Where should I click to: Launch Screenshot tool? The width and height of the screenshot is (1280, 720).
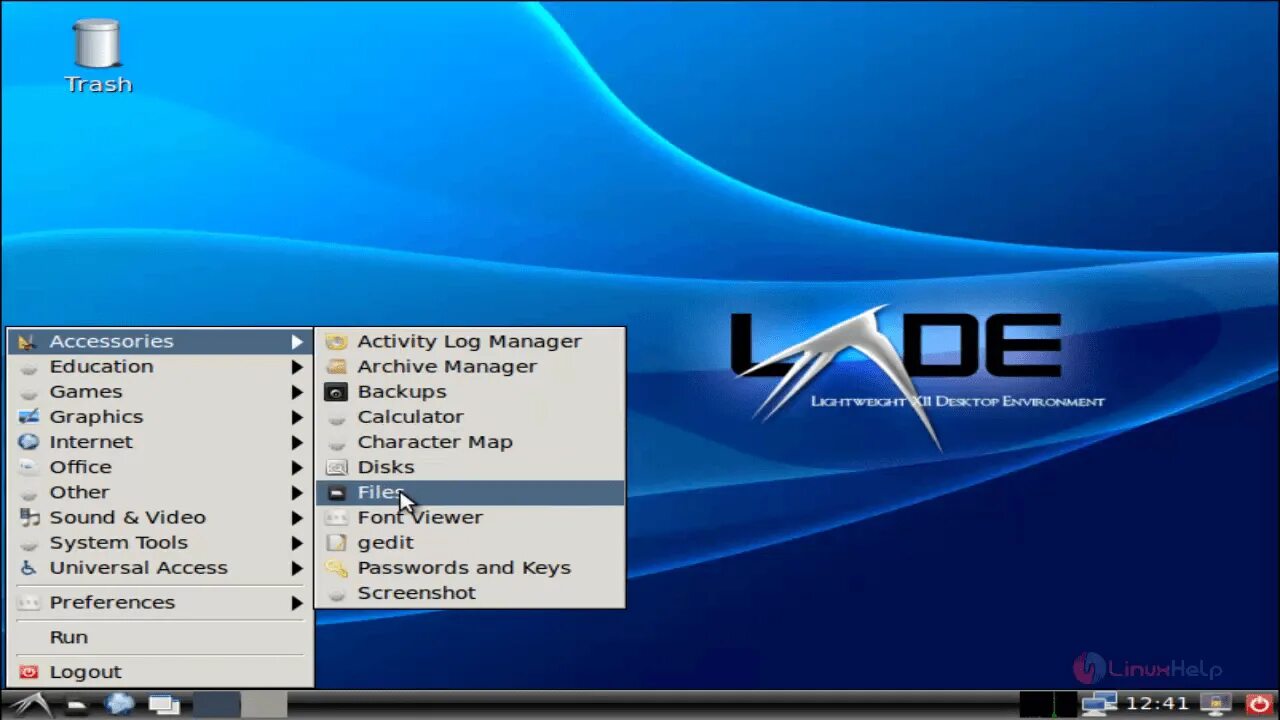(470, 592)
